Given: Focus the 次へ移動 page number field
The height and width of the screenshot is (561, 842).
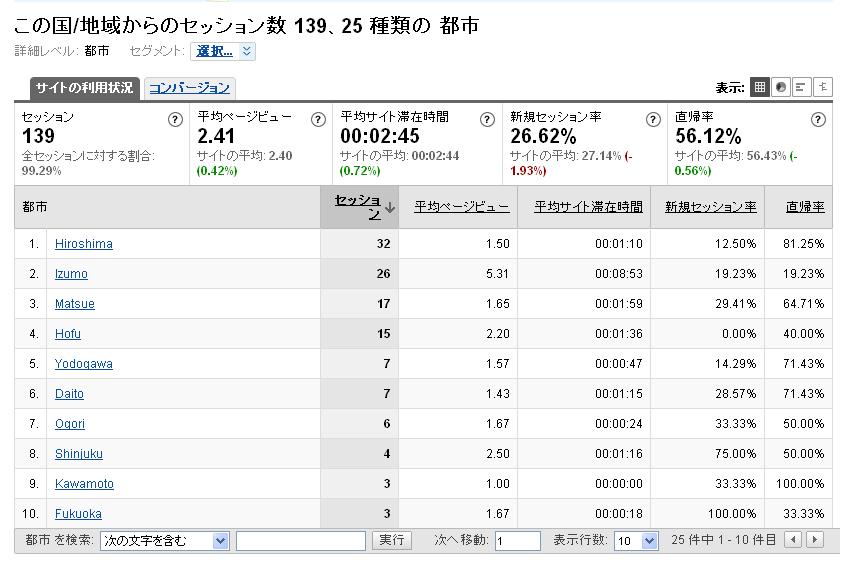Looking at the screenshot, I should [x=517, y=541].
